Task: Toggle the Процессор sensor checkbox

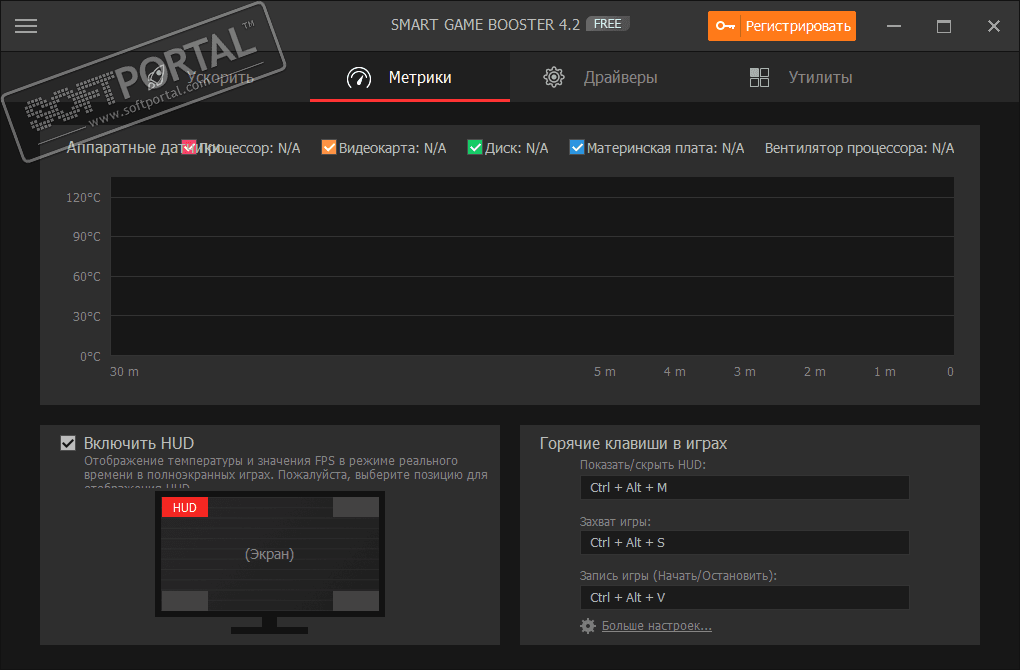Action: coord(189,148)
